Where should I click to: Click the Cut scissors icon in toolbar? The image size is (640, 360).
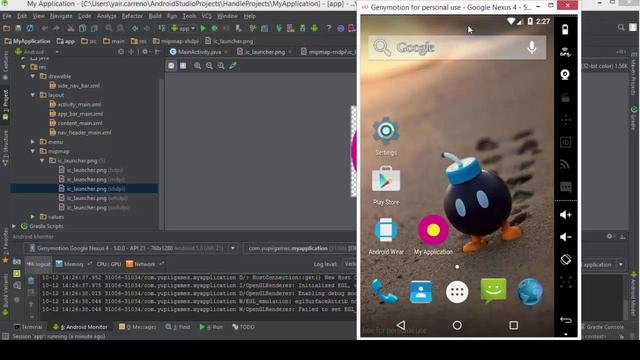(x=71, y=28)
